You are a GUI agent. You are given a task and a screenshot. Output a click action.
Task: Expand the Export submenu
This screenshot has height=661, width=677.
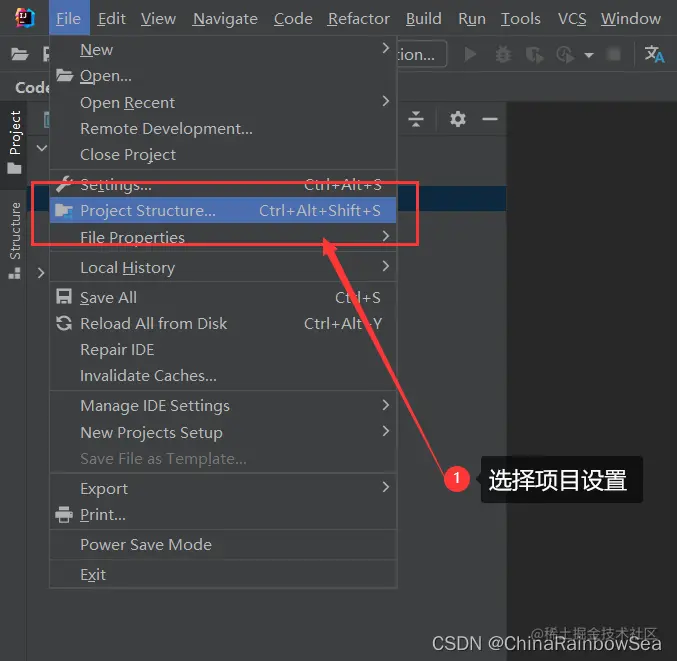[223, 488]
